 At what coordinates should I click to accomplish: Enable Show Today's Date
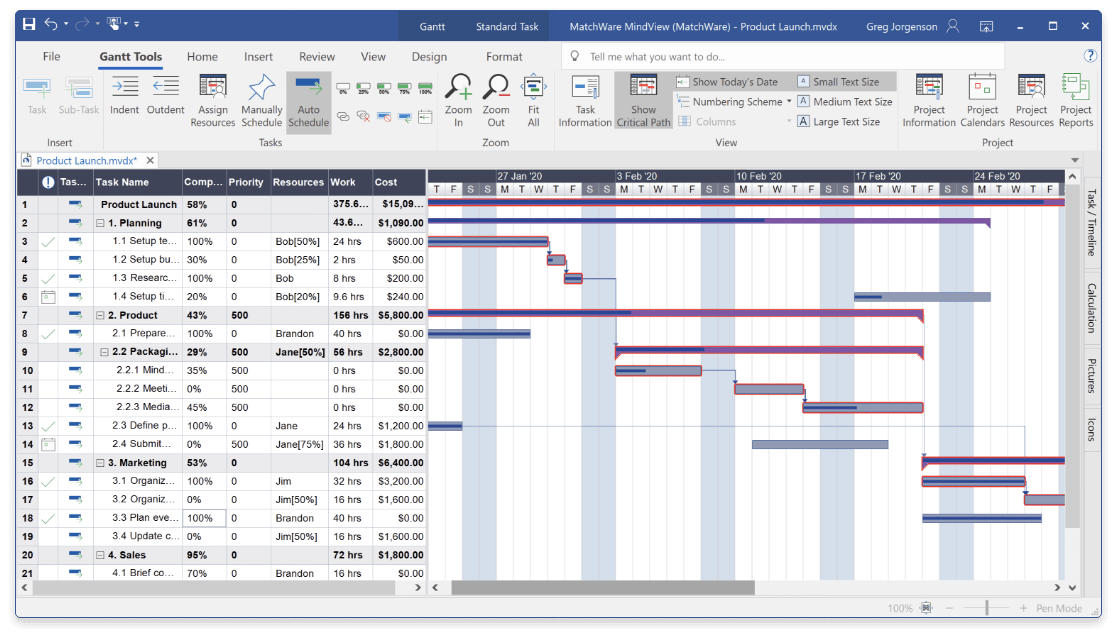pyautogui.click(x=730, y=81)
